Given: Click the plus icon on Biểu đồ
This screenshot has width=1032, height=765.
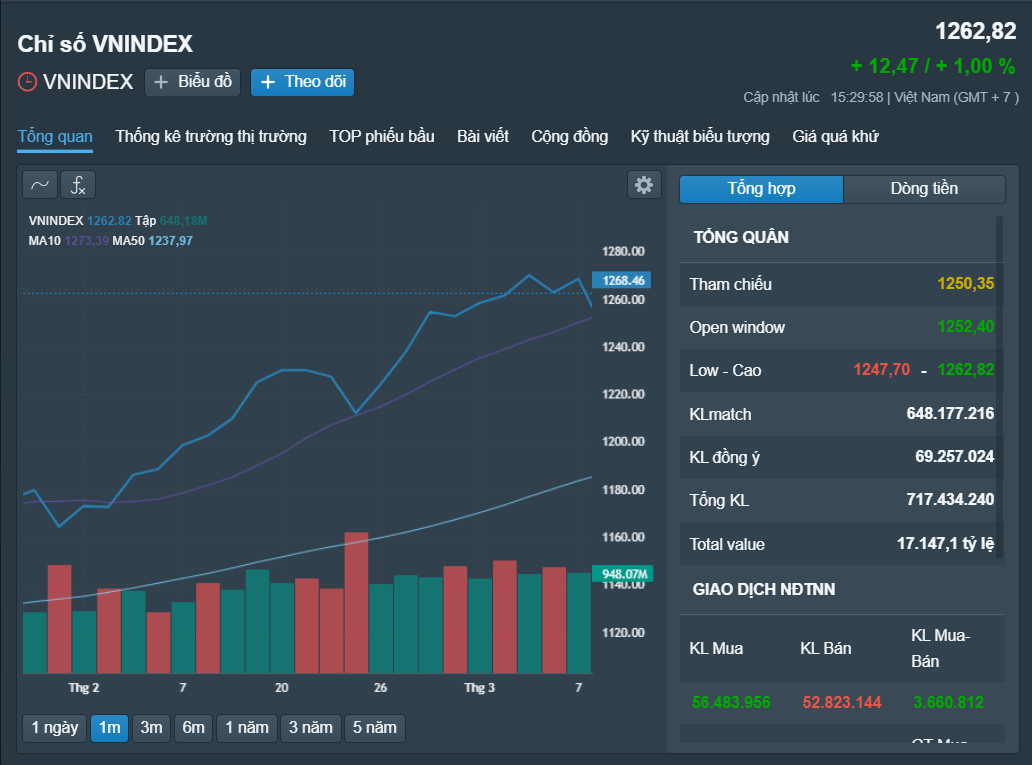Looking at the screenshot, I should [x=161, y=82].
